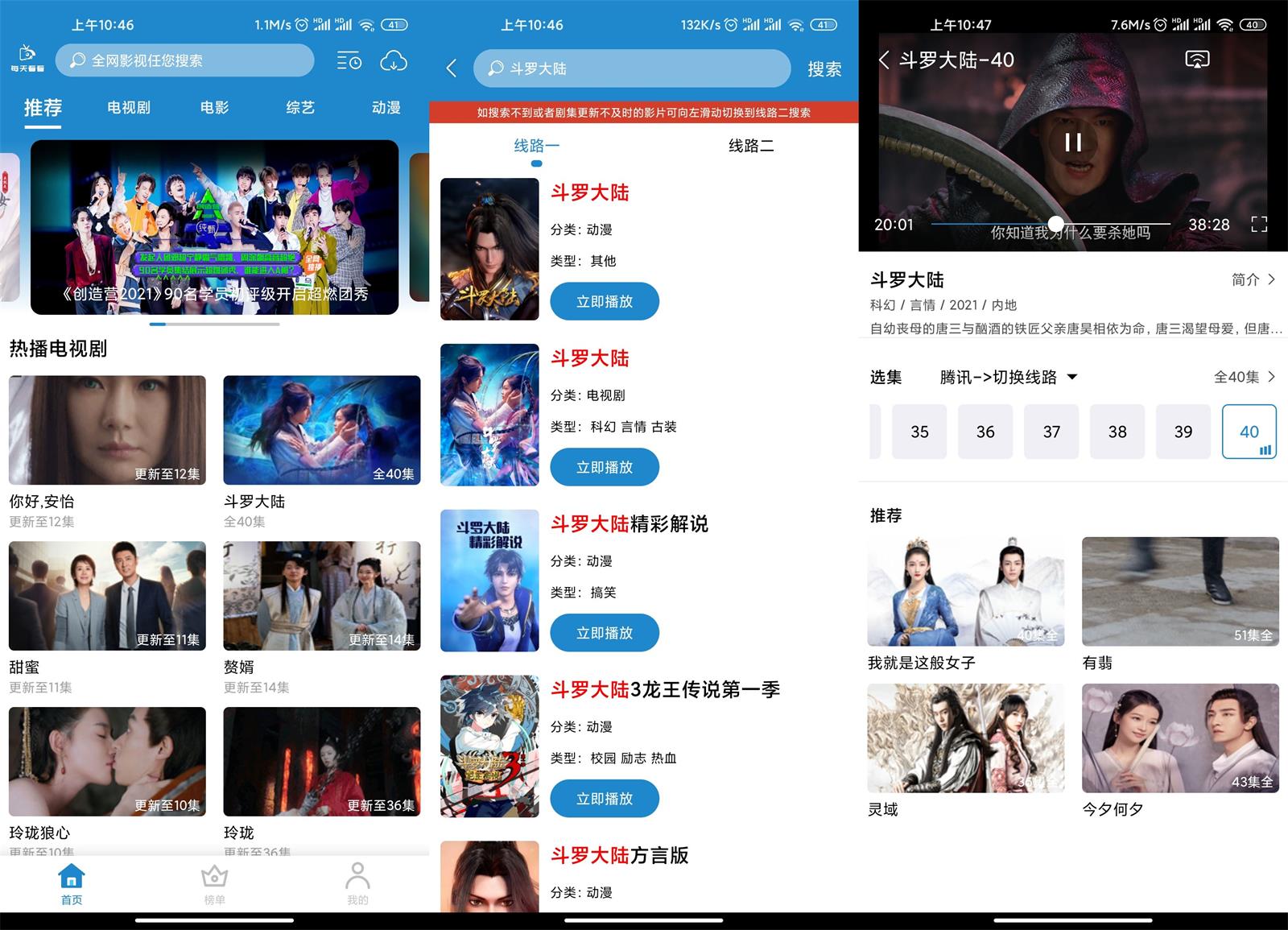Screen dimensions: 1288x930
Task: Open the 我的 profile icon
Action: coord(357,883)
